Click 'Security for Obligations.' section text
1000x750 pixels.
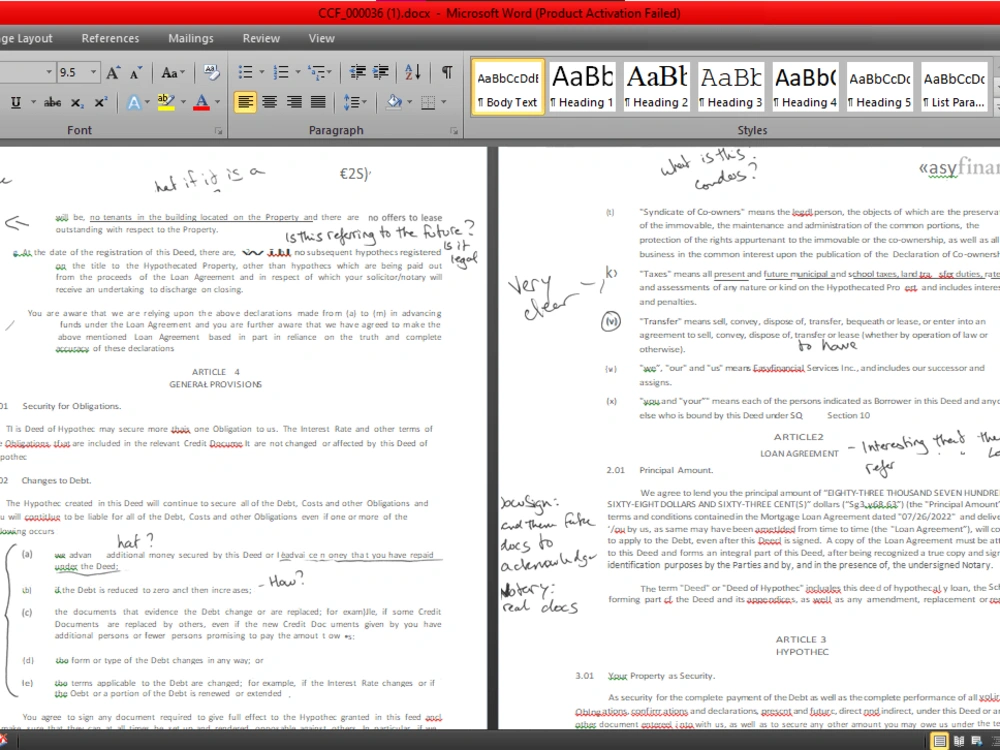[x=71, y=406]
